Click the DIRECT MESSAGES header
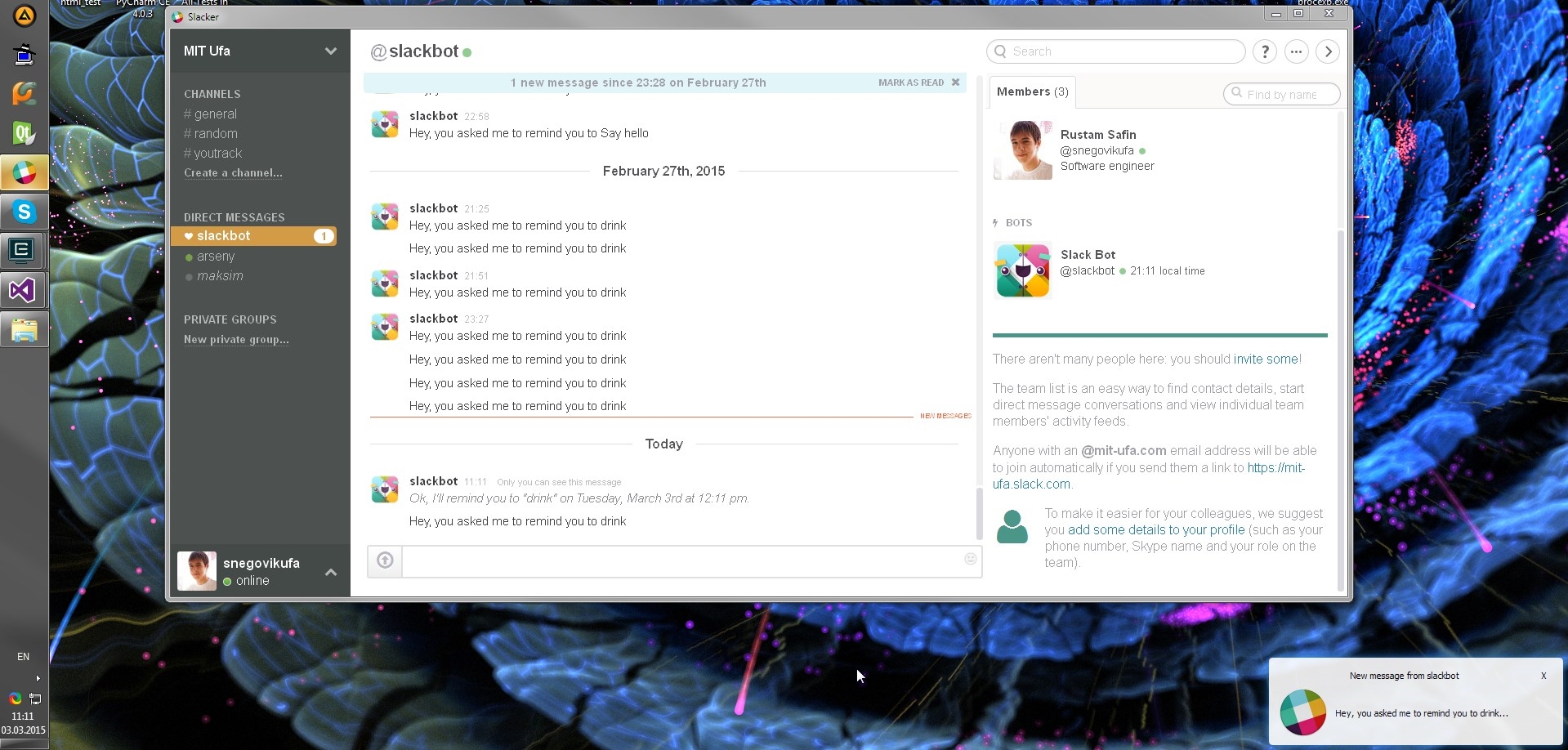The height and width of the screenshot is (750, 1568). point(234,217)
